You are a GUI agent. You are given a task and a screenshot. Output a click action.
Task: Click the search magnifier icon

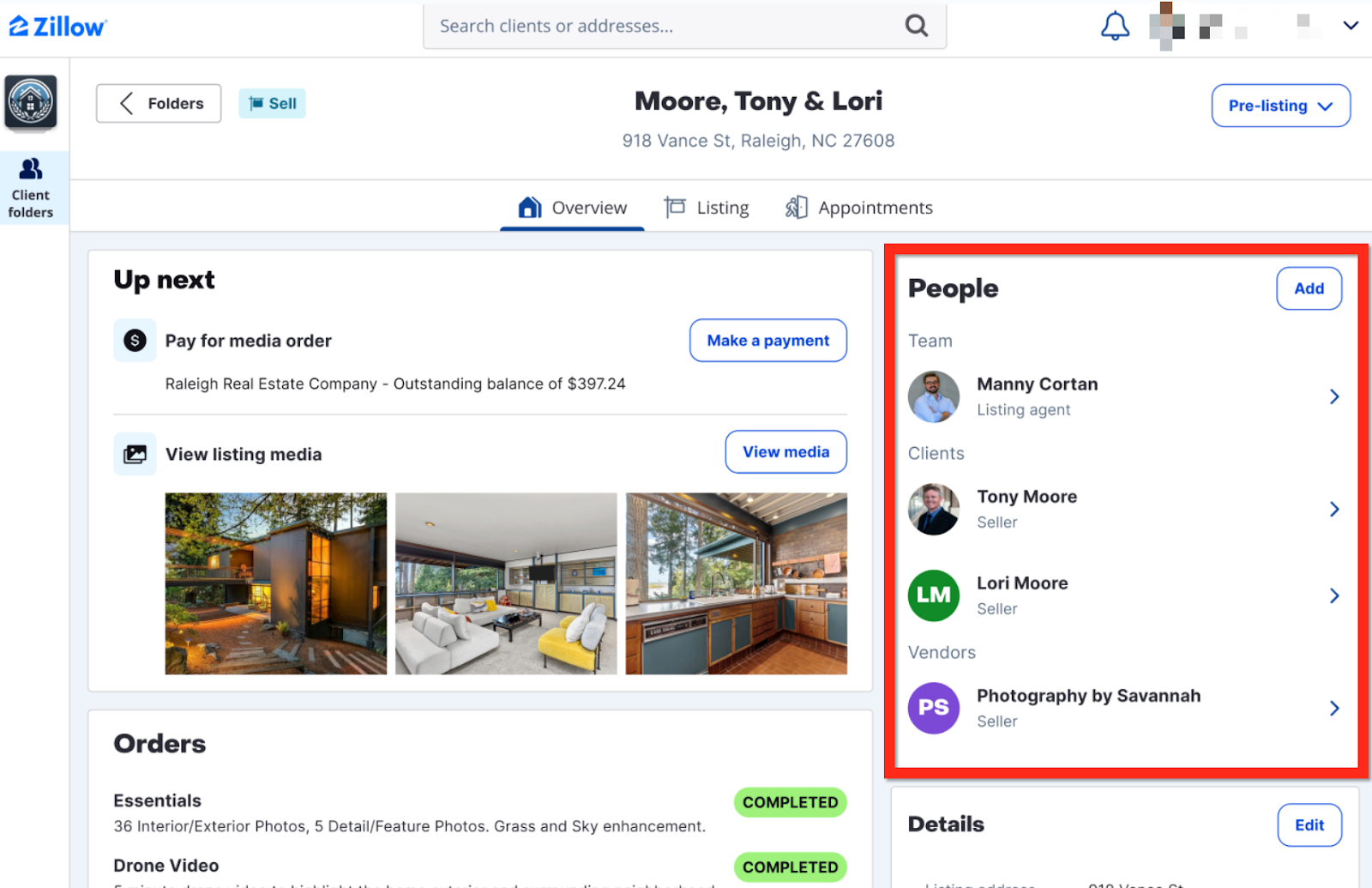click(916, 26)
